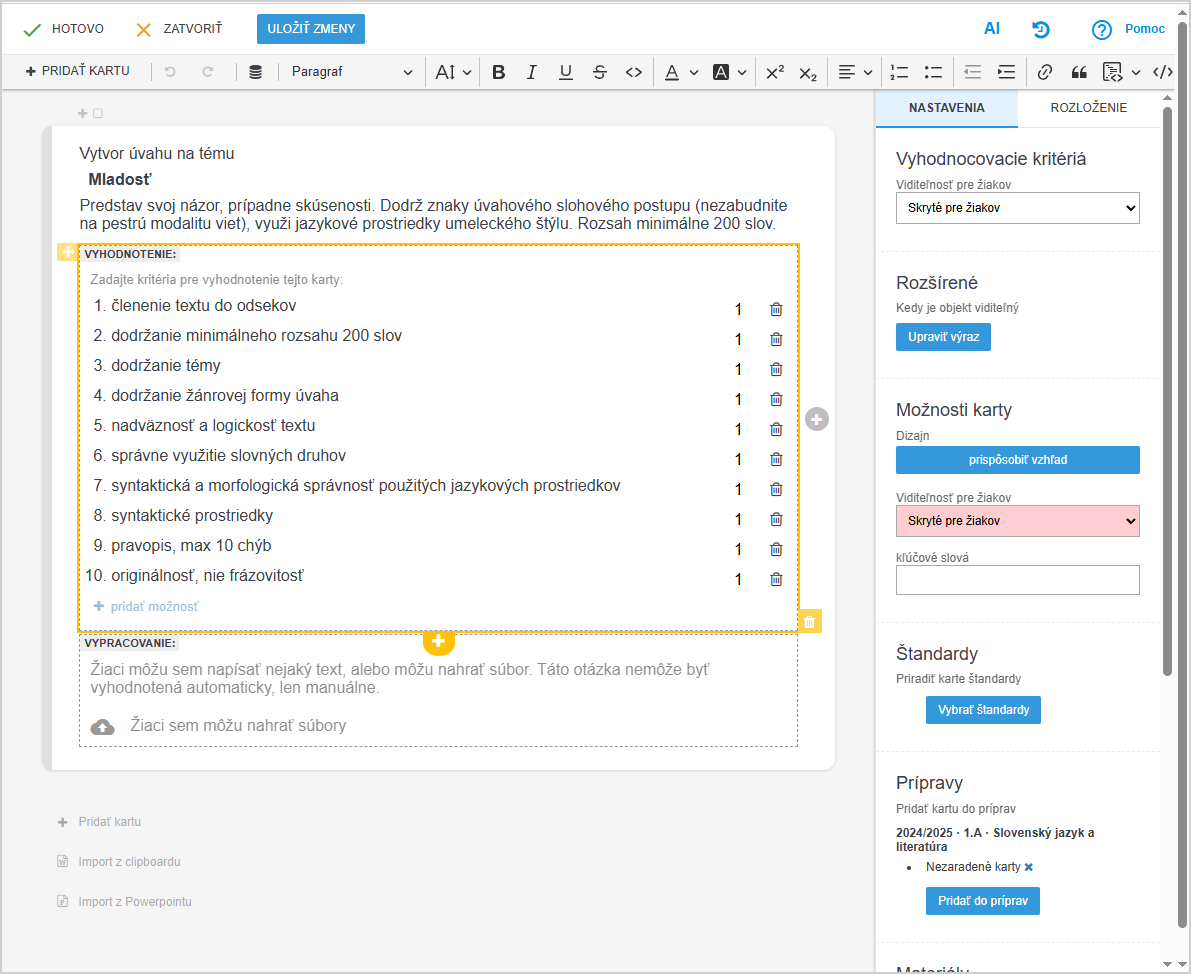This screenshot has width=1191, height=974.
Task: Click the yellow delete block icon
Action: [810, 622]
